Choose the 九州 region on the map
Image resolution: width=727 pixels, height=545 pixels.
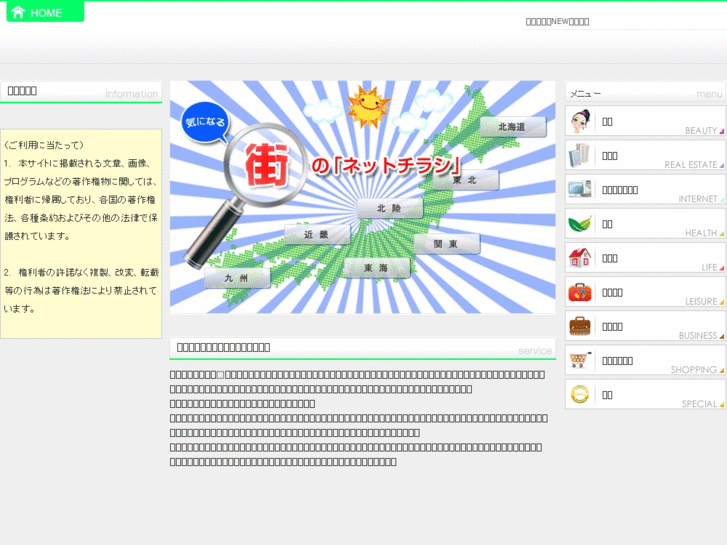tap(237, 278)
